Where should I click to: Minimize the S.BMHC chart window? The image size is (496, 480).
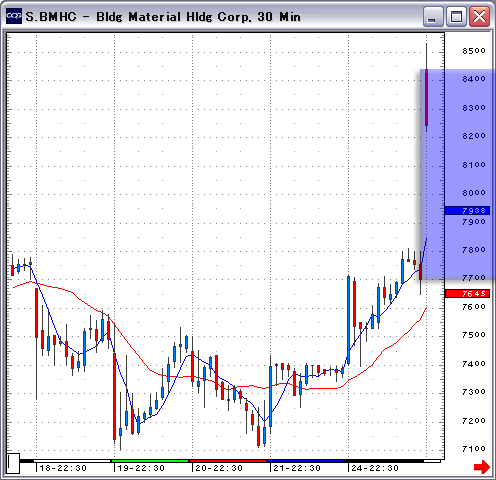pyautogui.click(x=433, y=16)
